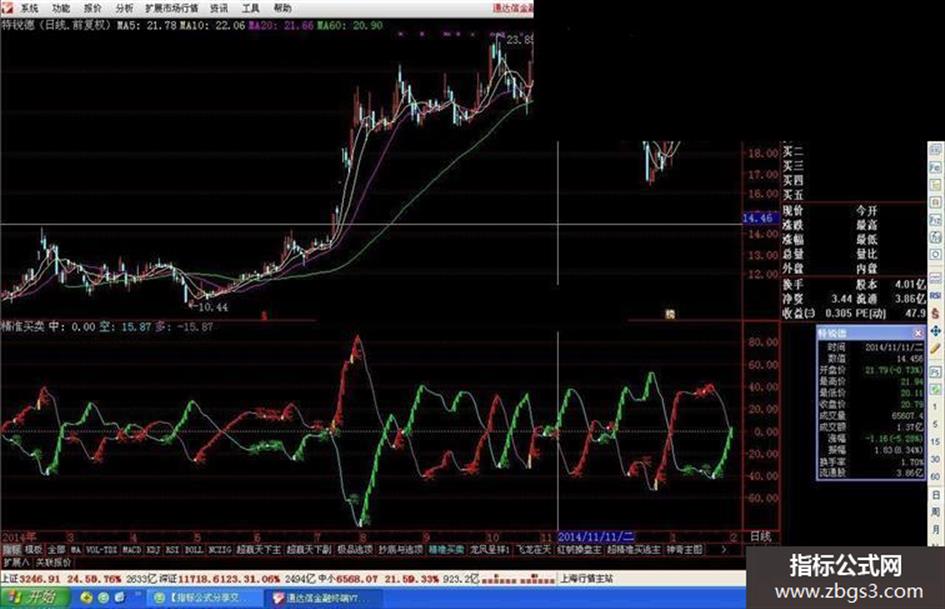Open the 扩展∧ panel tab
This screenshot has height=609, width=945.
[x=16, y=562]
